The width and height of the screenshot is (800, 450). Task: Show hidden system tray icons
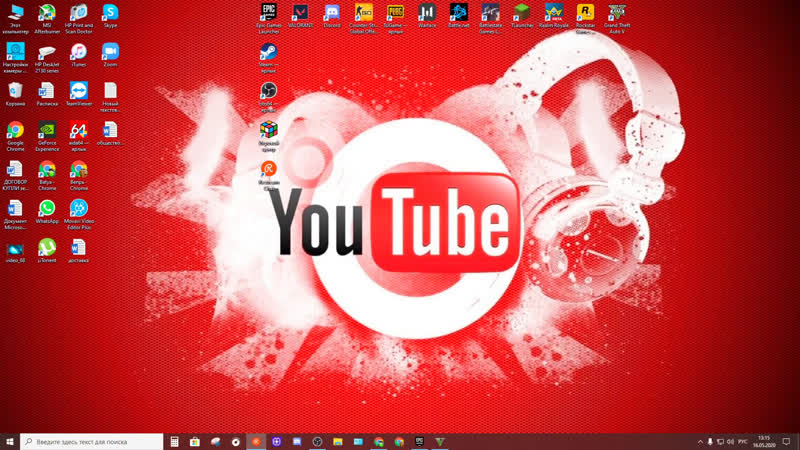[x=700, y=442]
